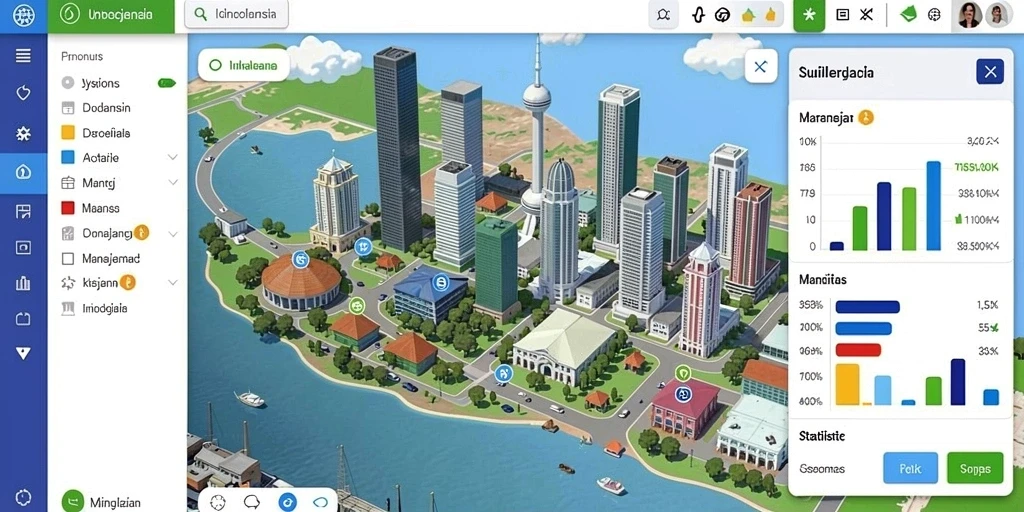Click the red color swatch beside Maanss

pyautogui.click(x=67, y=208)
